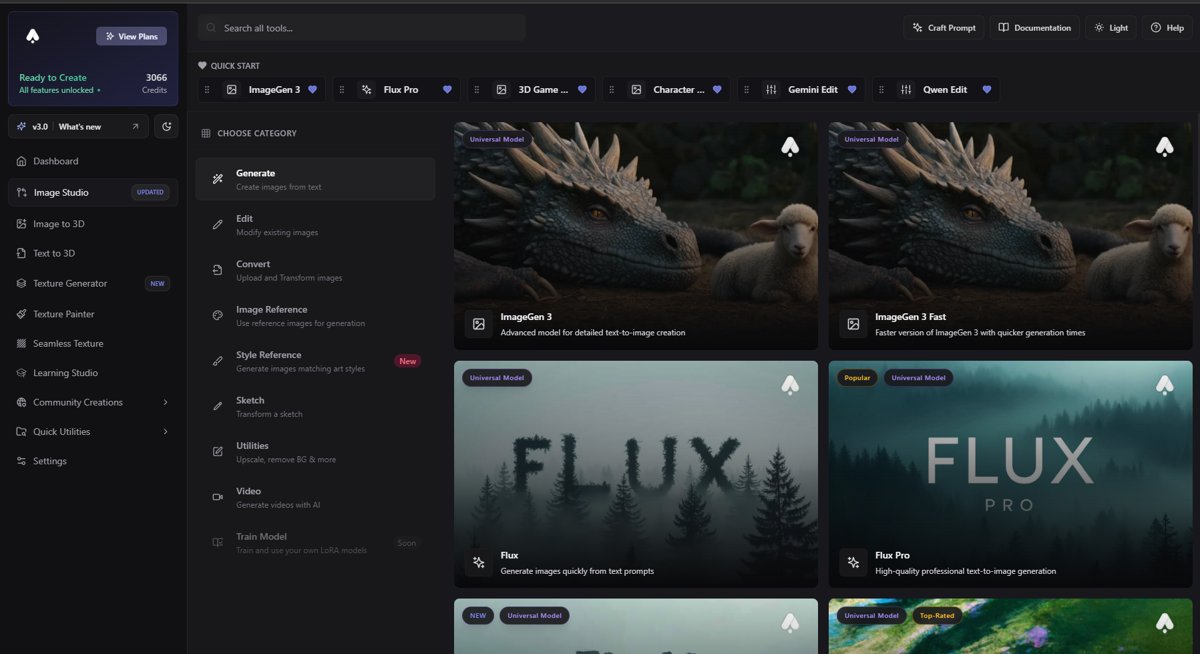Click the Settings sliders icon in sidebar
Image resolution: width=1200 pixels, height=654 pixels.
pyautogui.click(x=22, y=461)
